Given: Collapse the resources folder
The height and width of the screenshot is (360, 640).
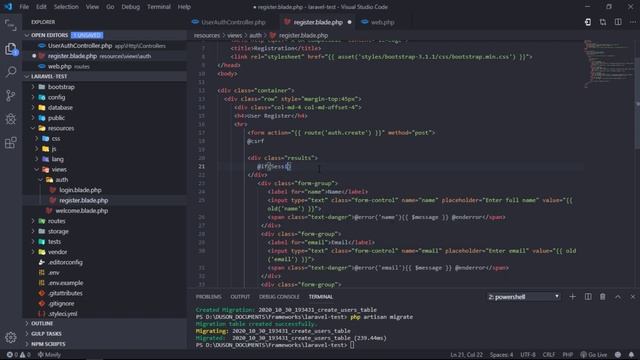Looking at the screenshot, I should pyautogui.click(x=105, y=128).
